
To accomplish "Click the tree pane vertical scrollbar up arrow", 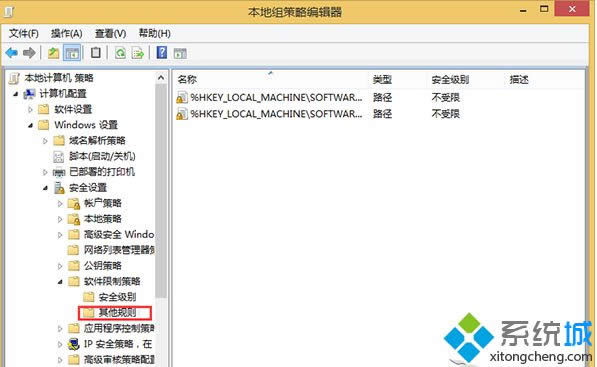I will pos(161,78).
